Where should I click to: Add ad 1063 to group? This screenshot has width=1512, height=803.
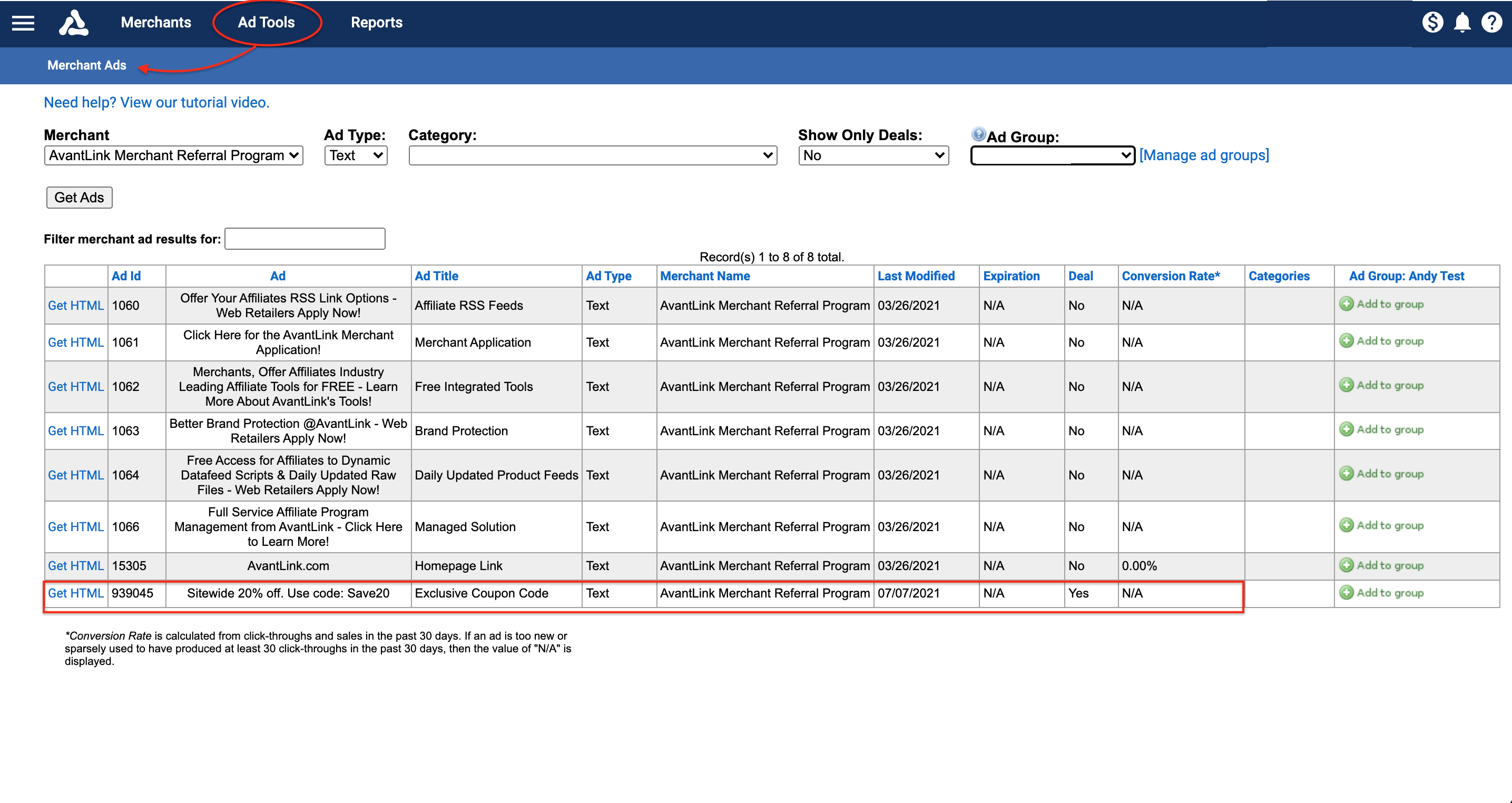(x=1381, y=429)
